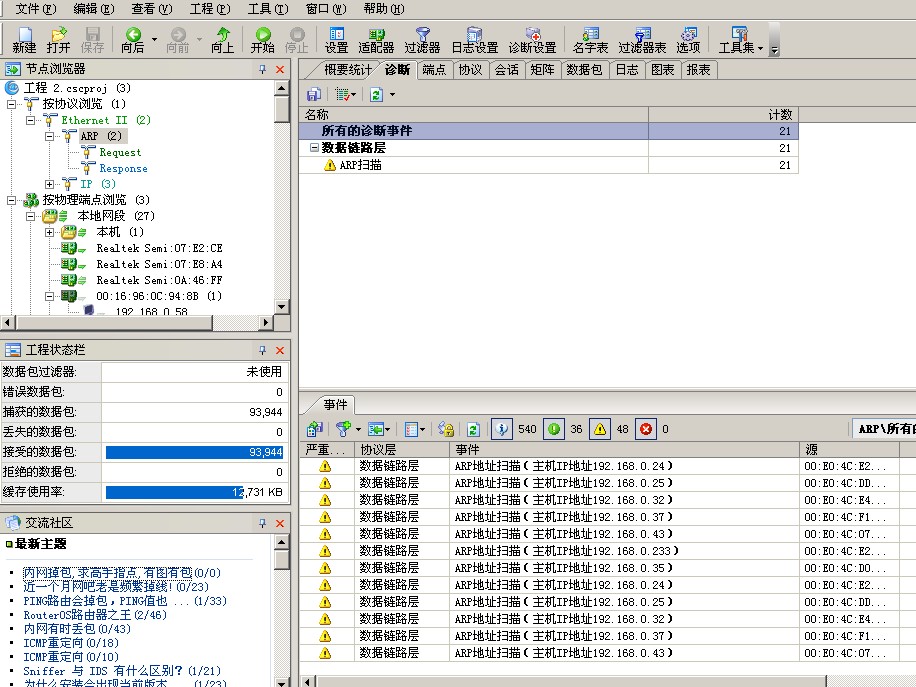The image size is (916, 687).
Task: Collapse the ARP (2) tree node
Action: coord(50,136)
